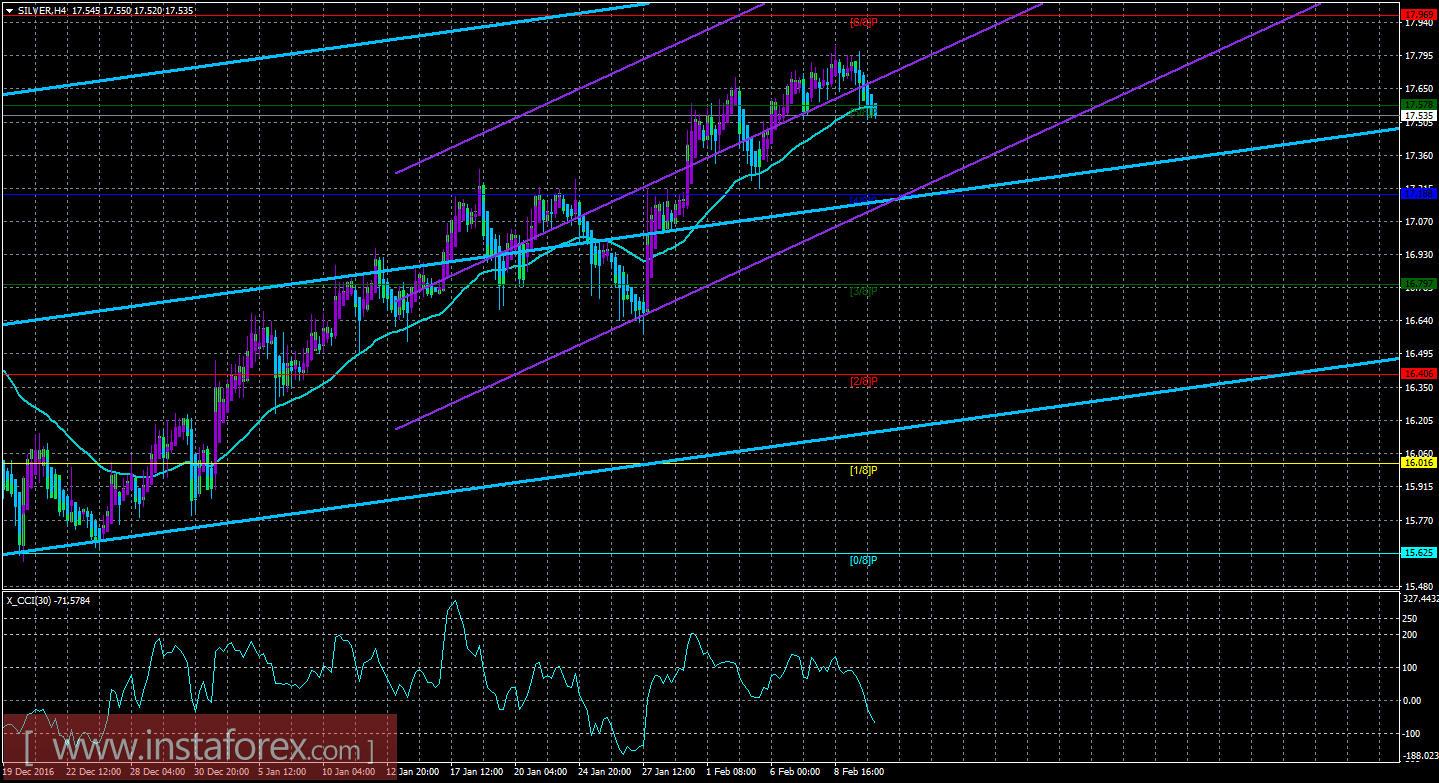Click the 1 Feb 08:00 date label

(733, 771)
